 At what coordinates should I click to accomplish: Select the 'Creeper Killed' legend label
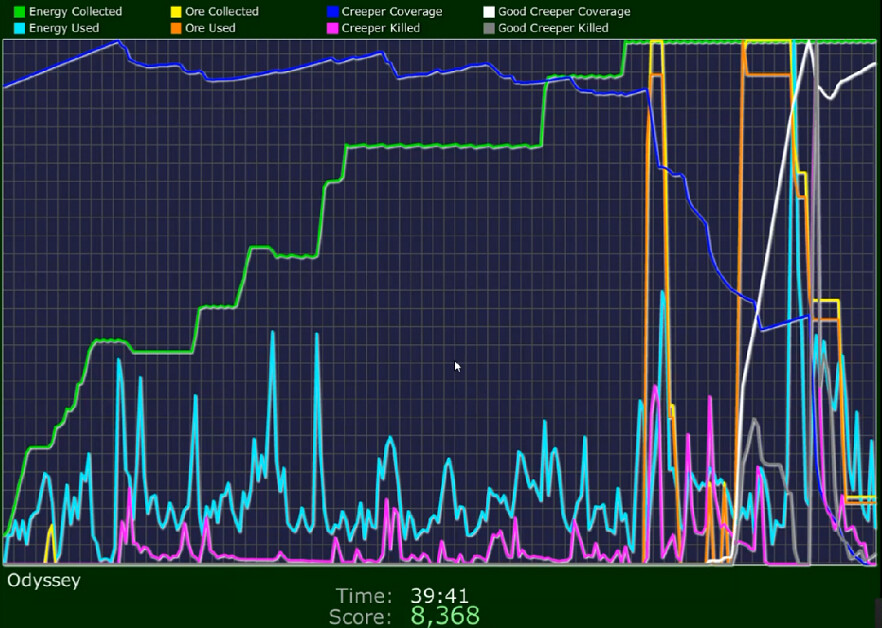[380, 28]
